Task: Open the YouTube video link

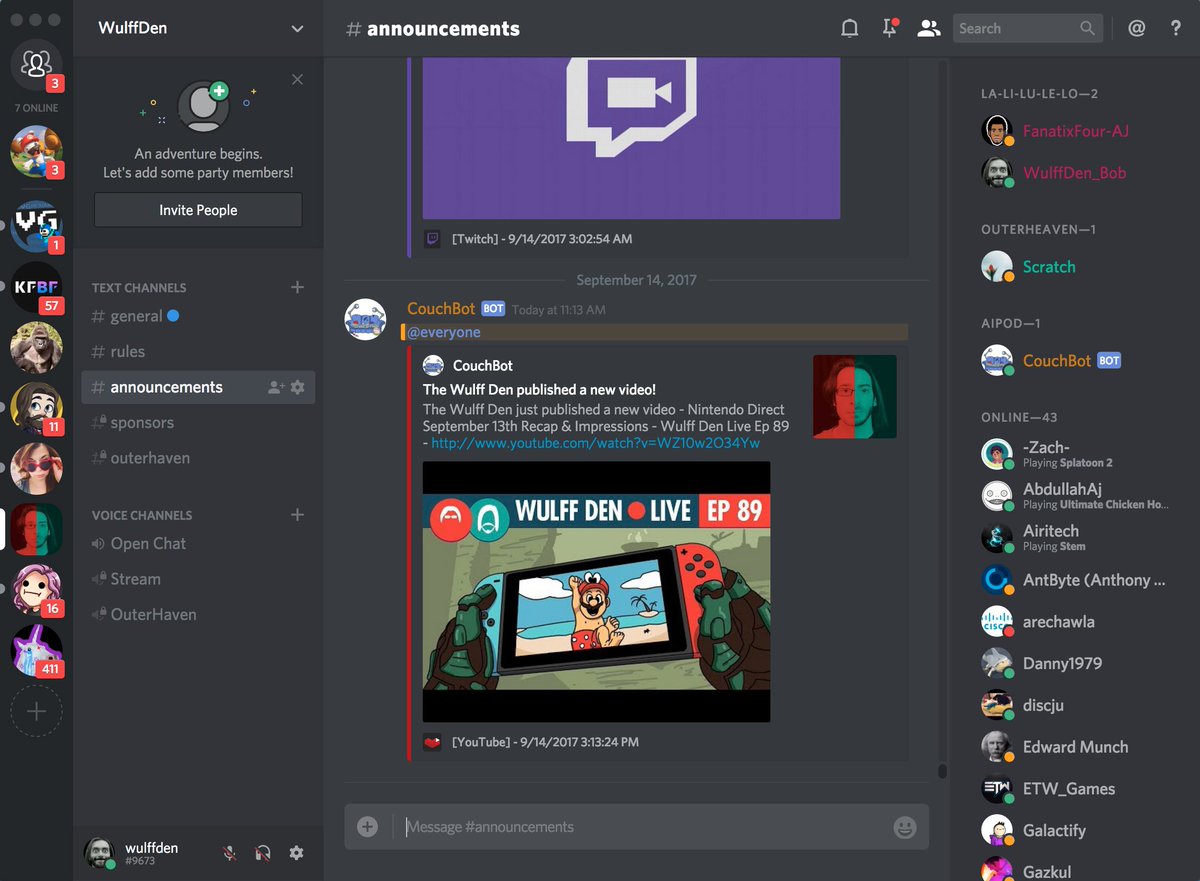Action: 595,442
